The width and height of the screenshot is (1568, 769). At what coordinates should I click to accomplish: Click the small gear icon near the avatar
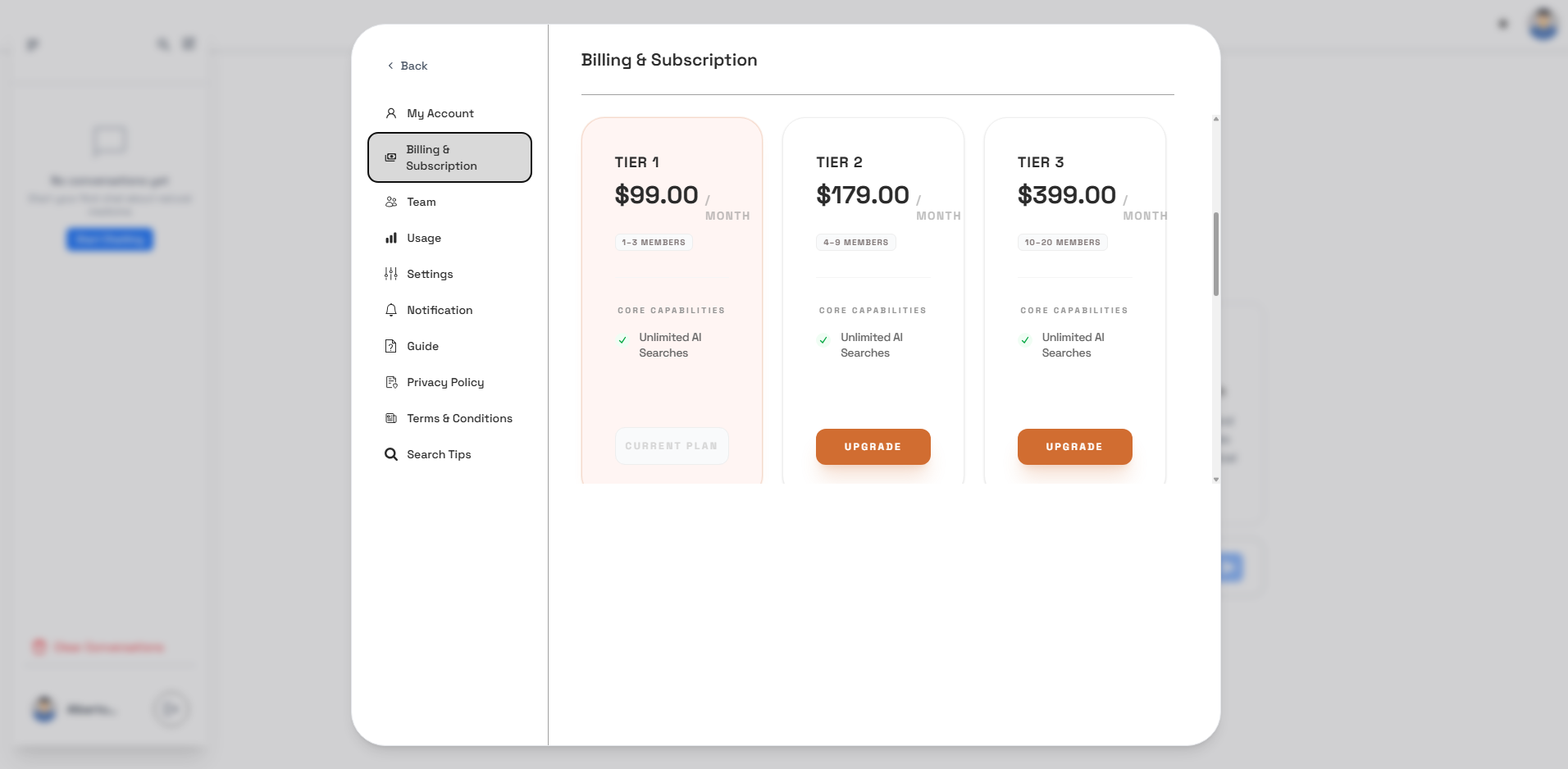tap(1503, 24)
